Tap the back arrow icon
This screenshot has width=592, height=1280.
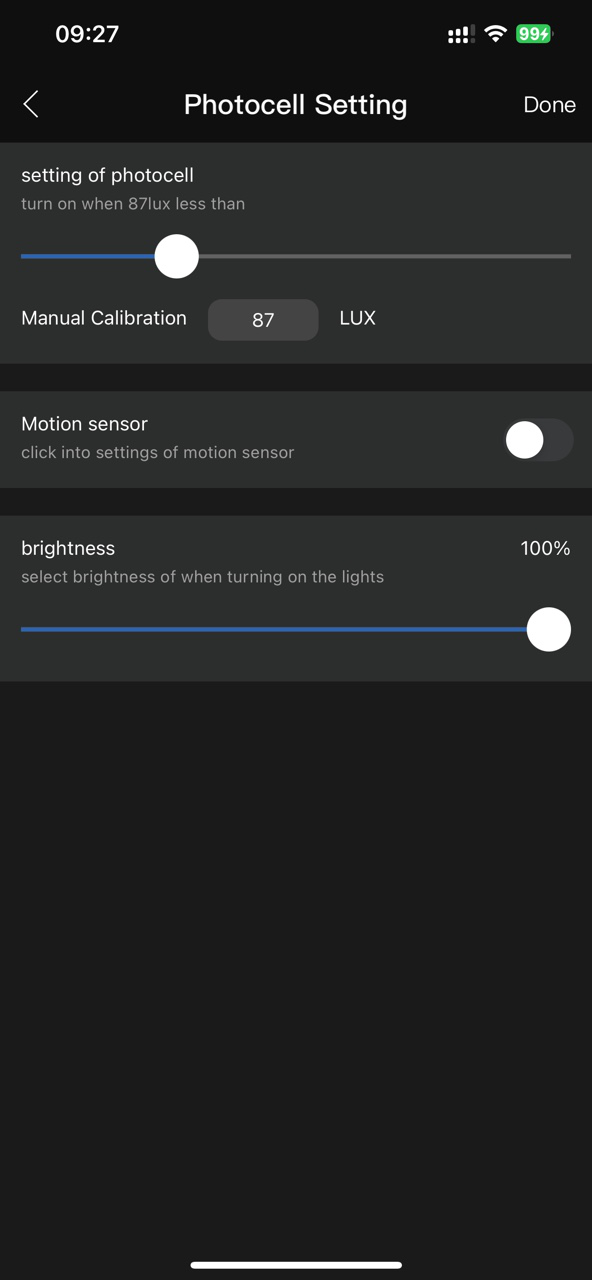pyautogui.click(x=31, y=104)
